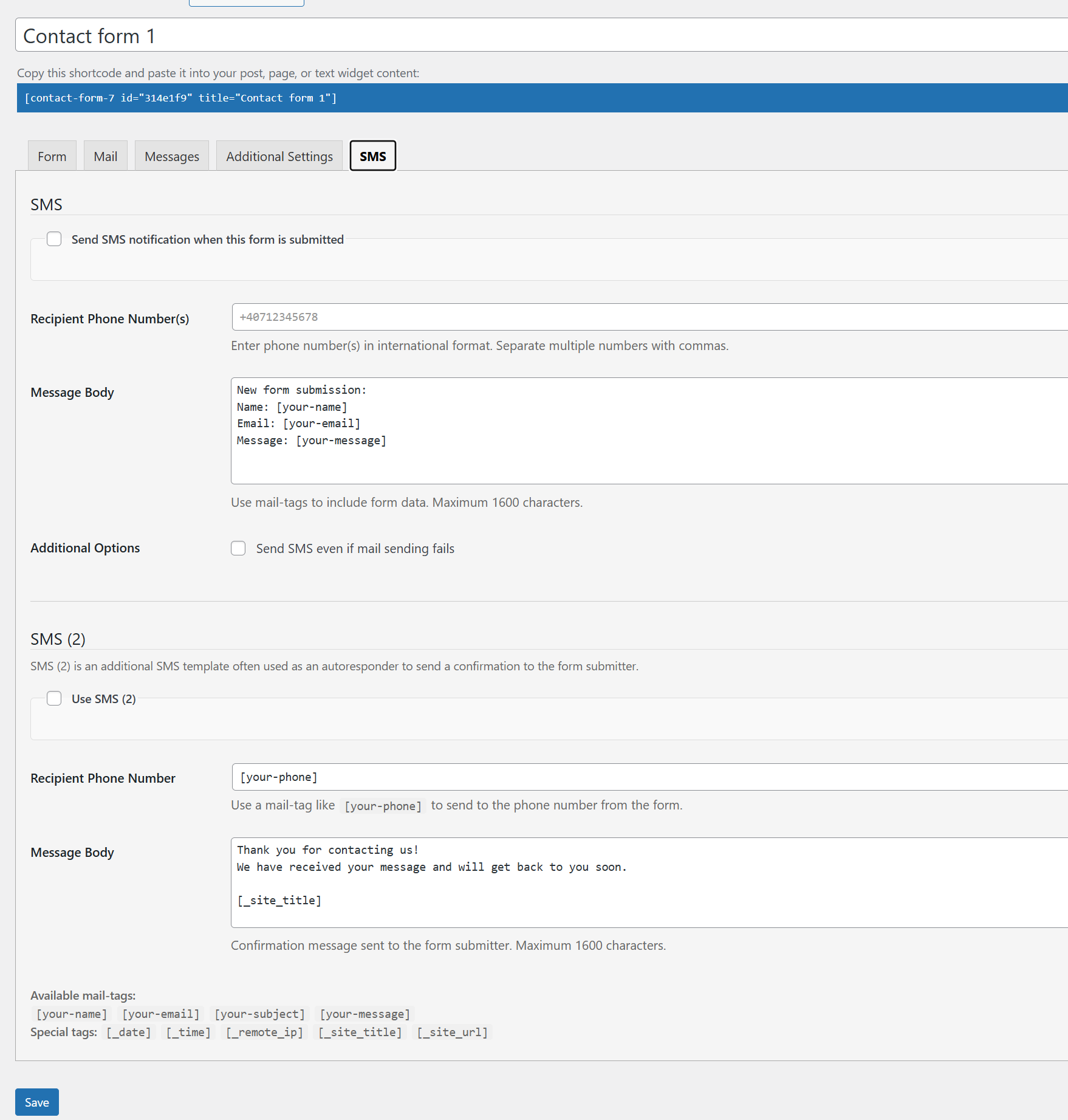Screen dimensions: 1068x1120
Task: Check Send SMS even if mail fails
Action: click(x=238, y=548)
